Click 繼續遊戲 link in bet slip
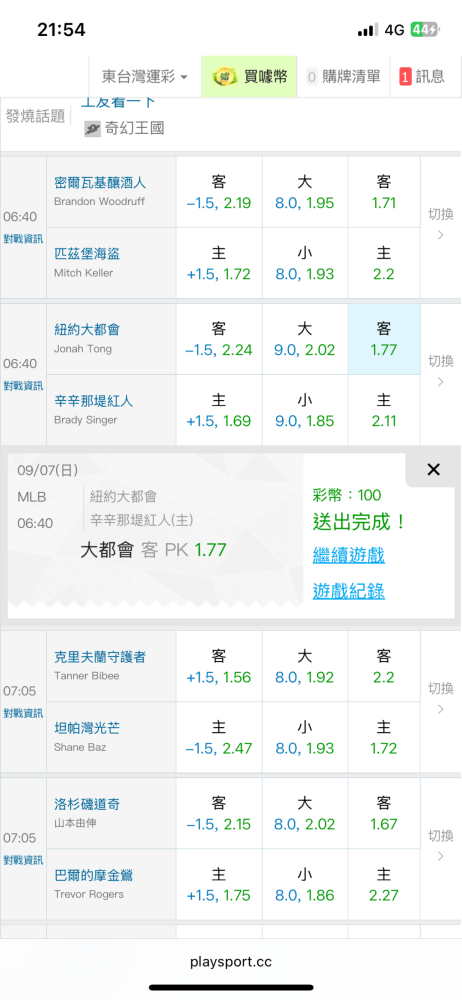This screenshot has width=462, height=1000. (348, 555)
